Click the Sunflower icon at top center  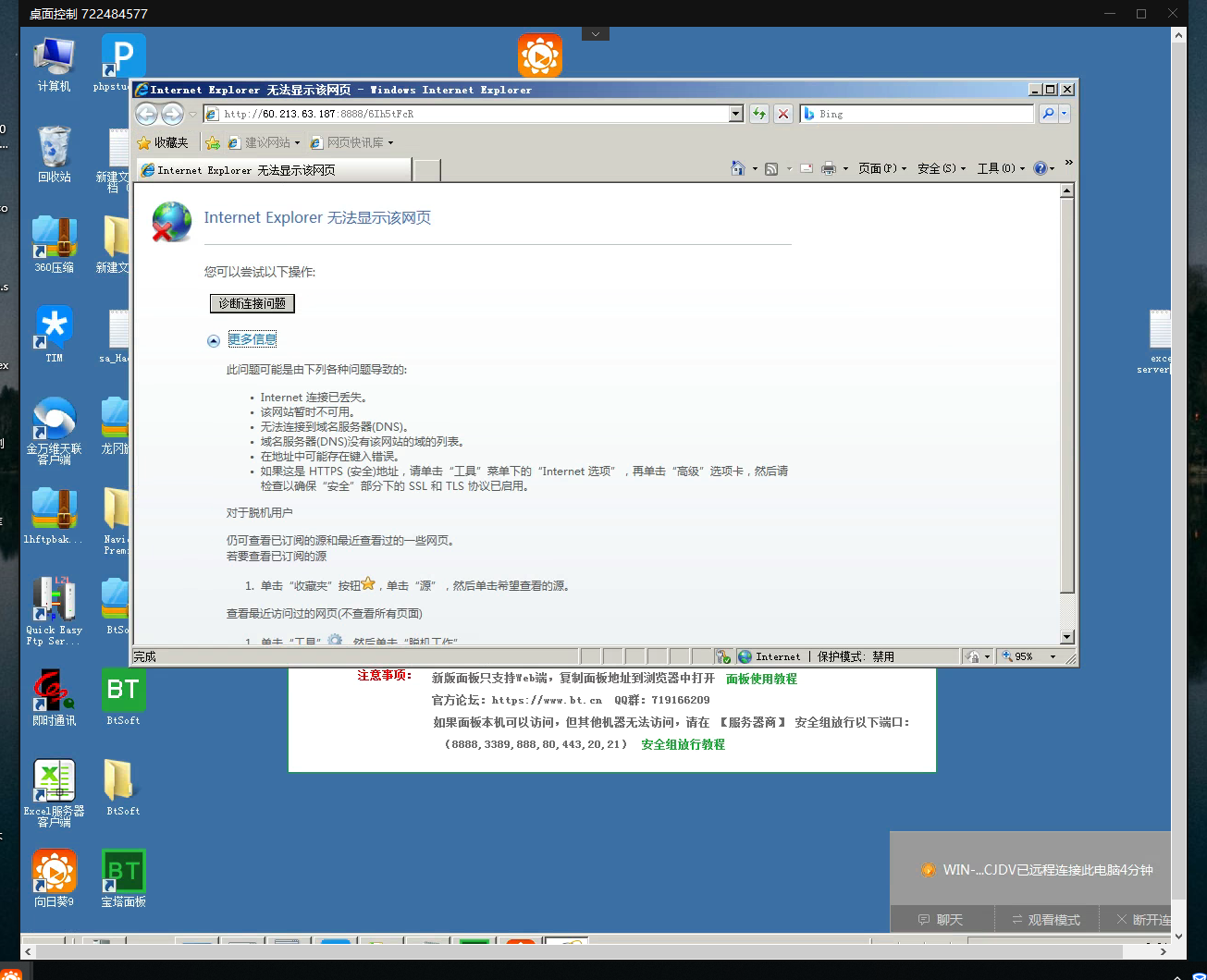pos(540,55)
